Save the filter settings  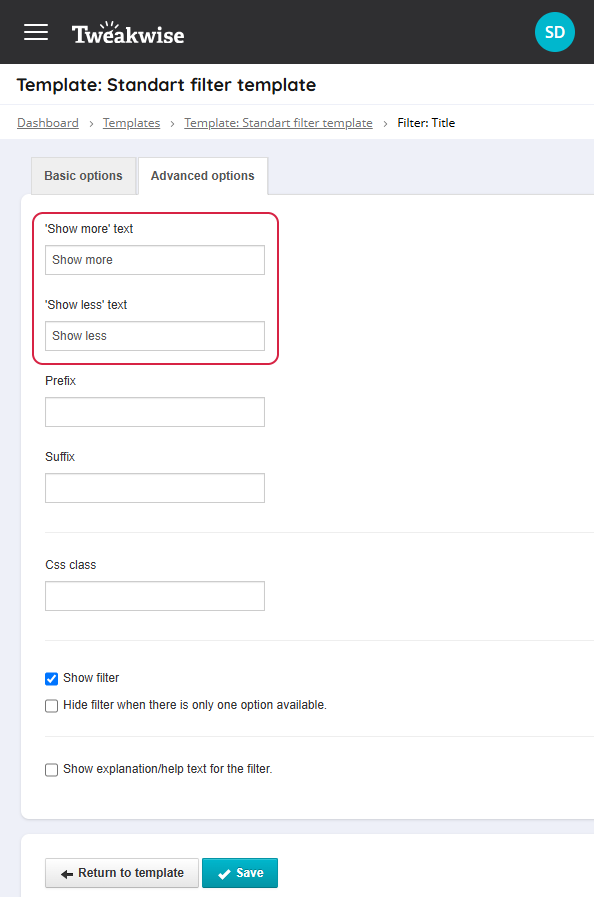pyautogui.click(x=240, y=873)
